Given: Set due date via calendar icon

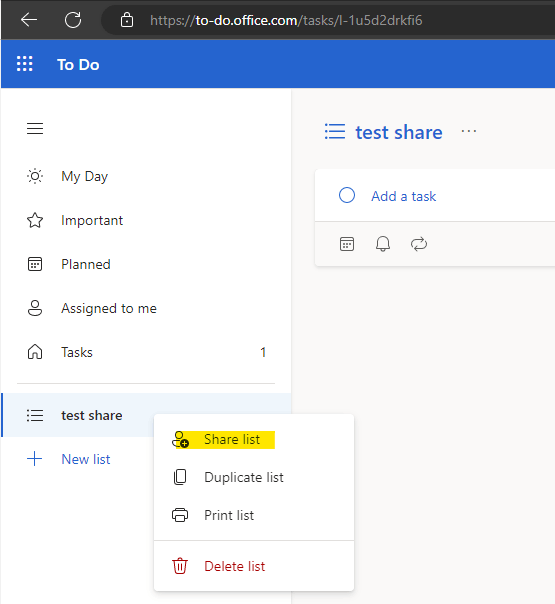Looking at the screenshot, I should coord(347,244).
